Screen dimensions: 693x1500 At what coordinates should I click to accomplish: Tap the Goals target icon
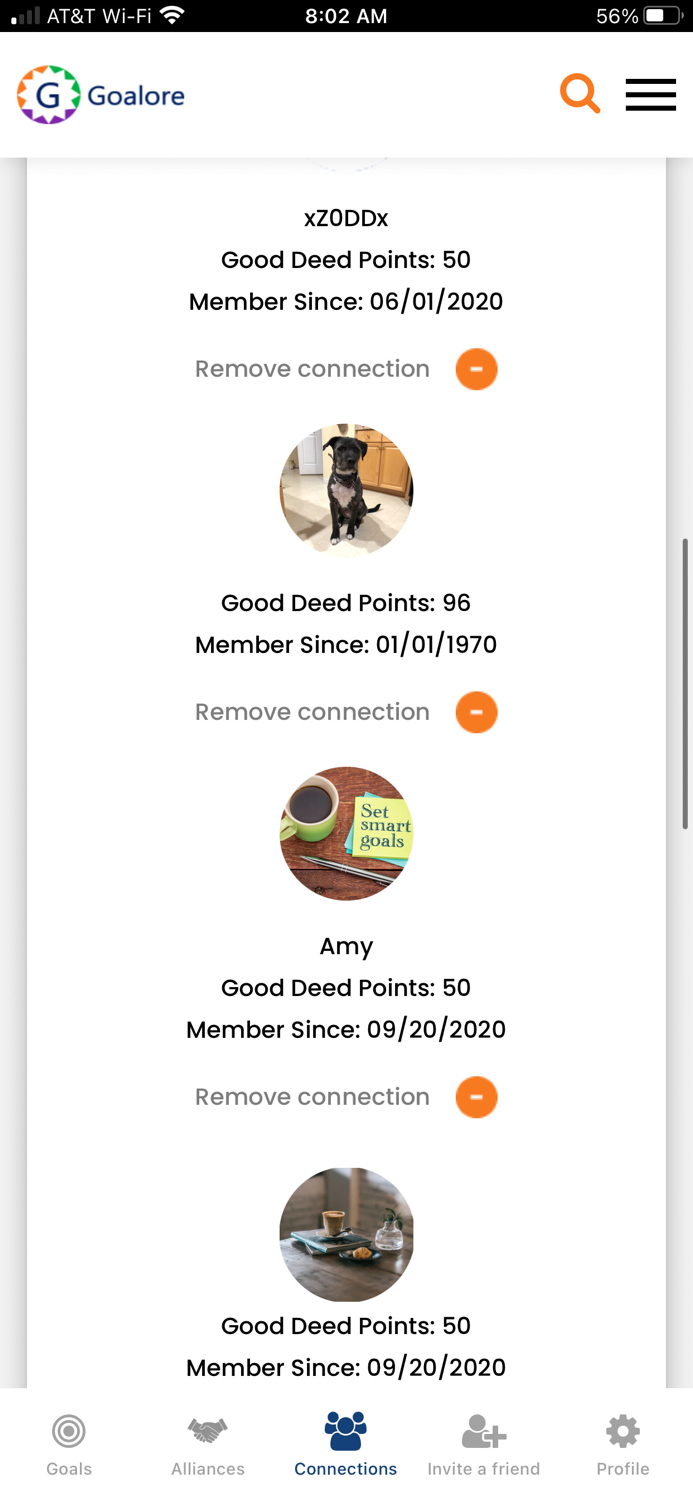tap(69, 1432)
